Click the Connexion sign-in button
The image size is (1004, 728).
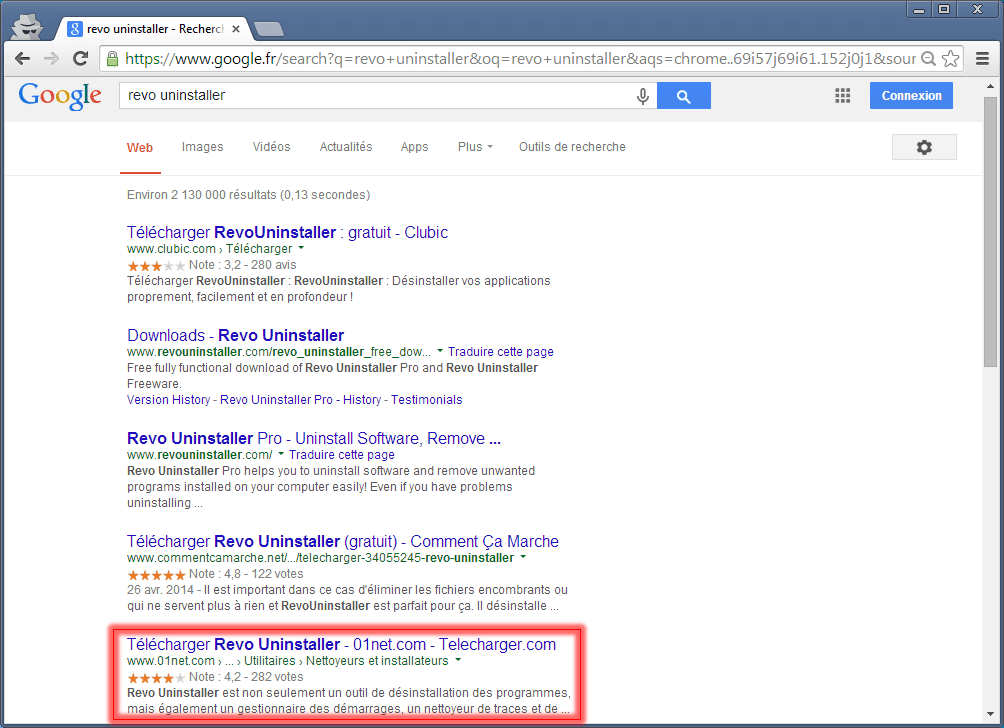[x=911, y=96]
